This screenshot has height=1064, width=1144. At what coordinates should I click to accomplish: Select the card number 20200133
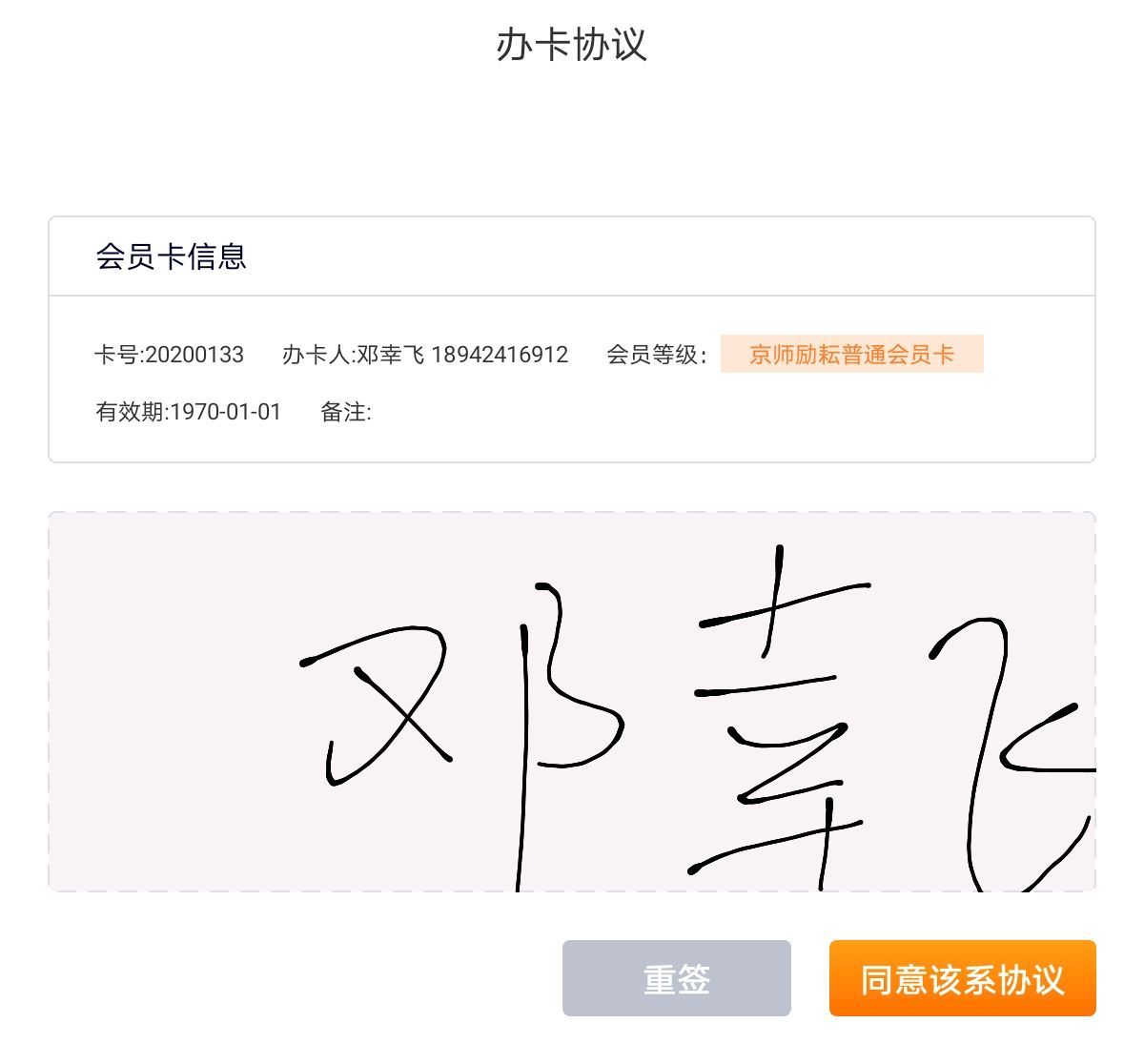[194, 355]
